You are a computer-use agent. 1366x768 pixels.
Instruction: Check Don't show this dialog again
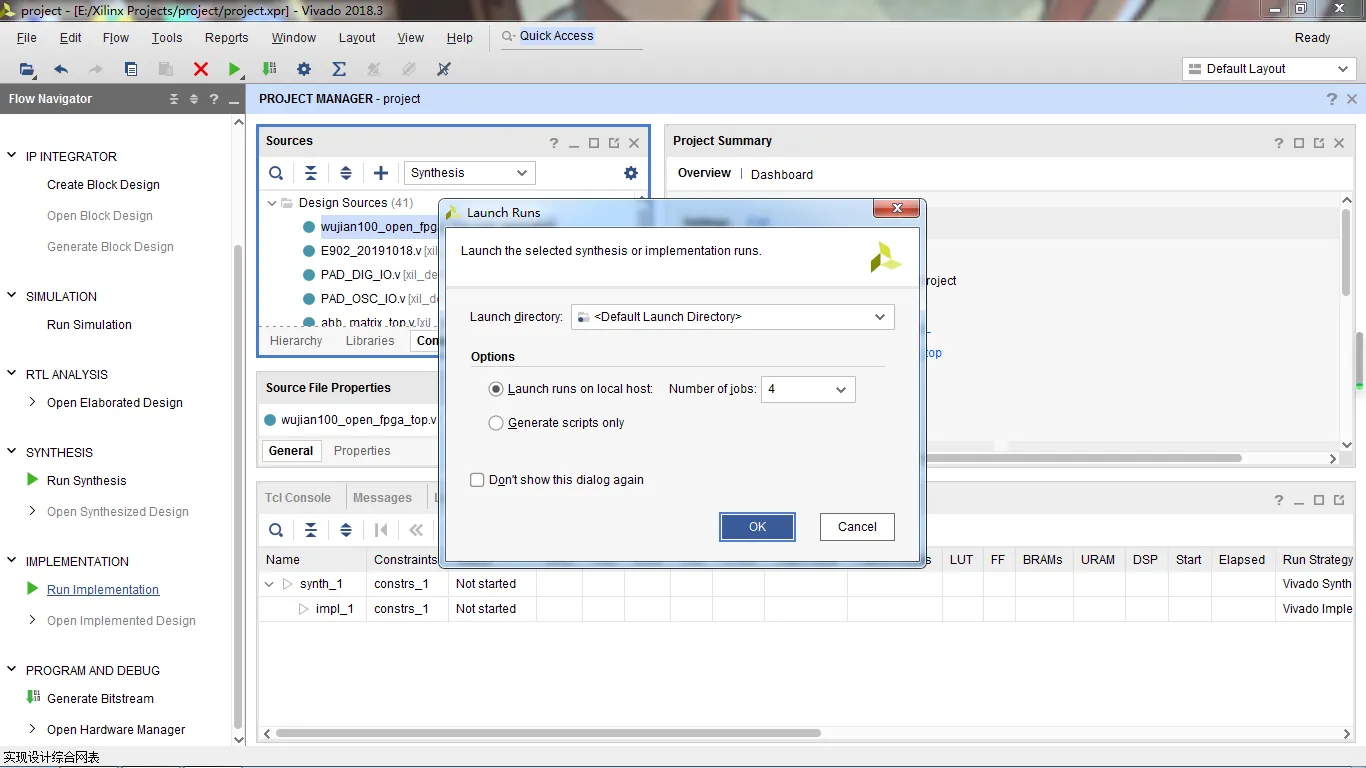pos(477,480)
